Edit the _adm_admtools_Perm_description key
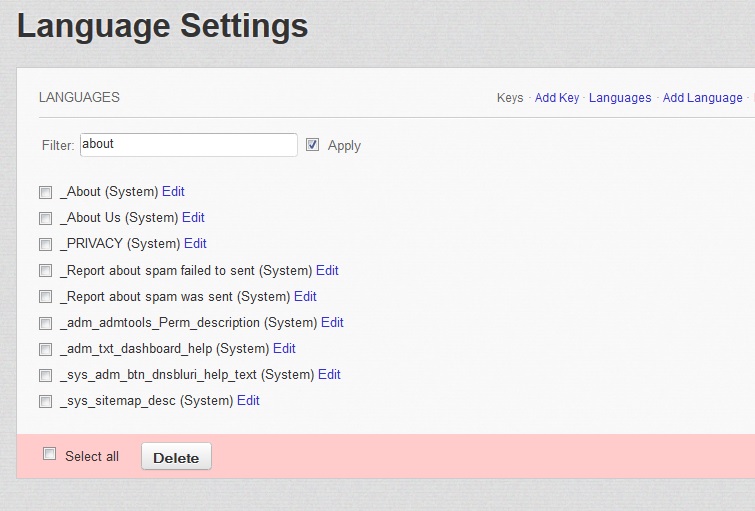 (x=332, y=322)
